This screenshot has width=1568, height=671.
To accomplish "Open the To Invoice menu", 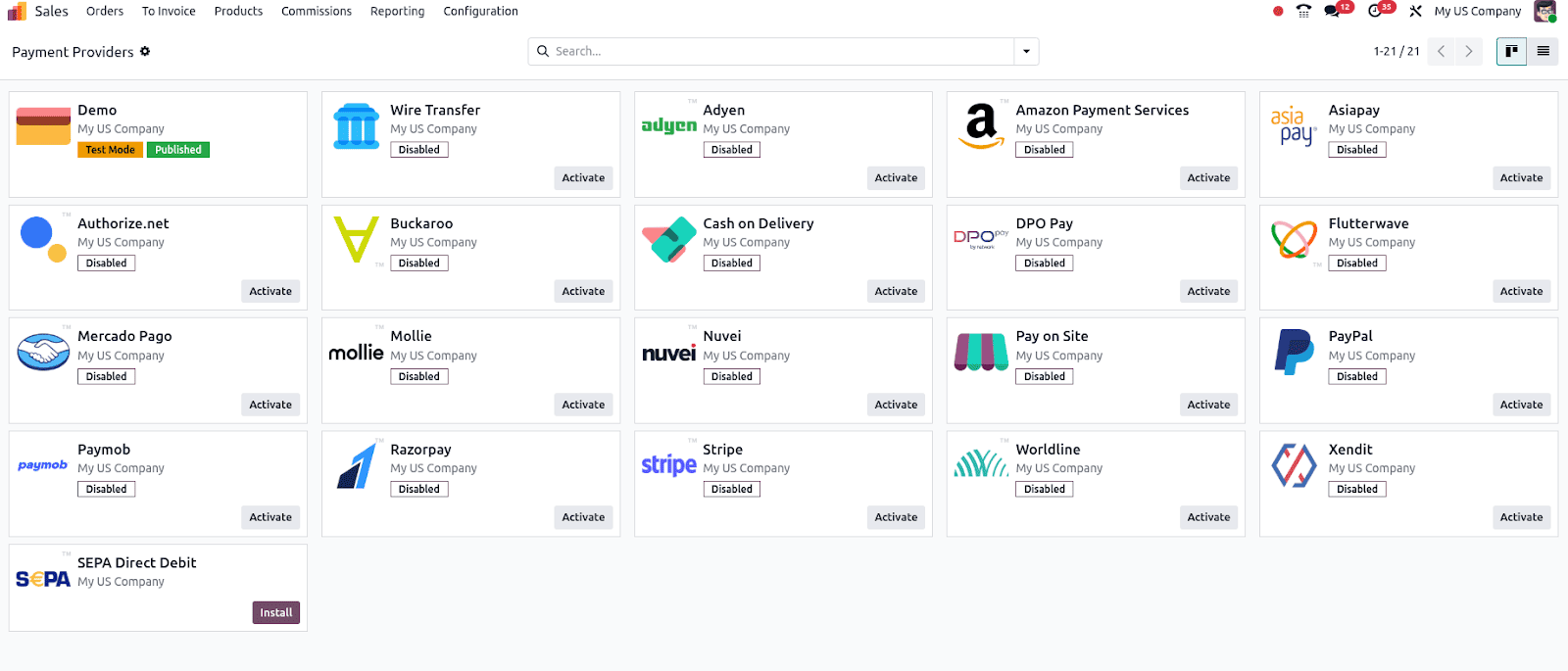I will pyautogui.click(x=169, y=12).
